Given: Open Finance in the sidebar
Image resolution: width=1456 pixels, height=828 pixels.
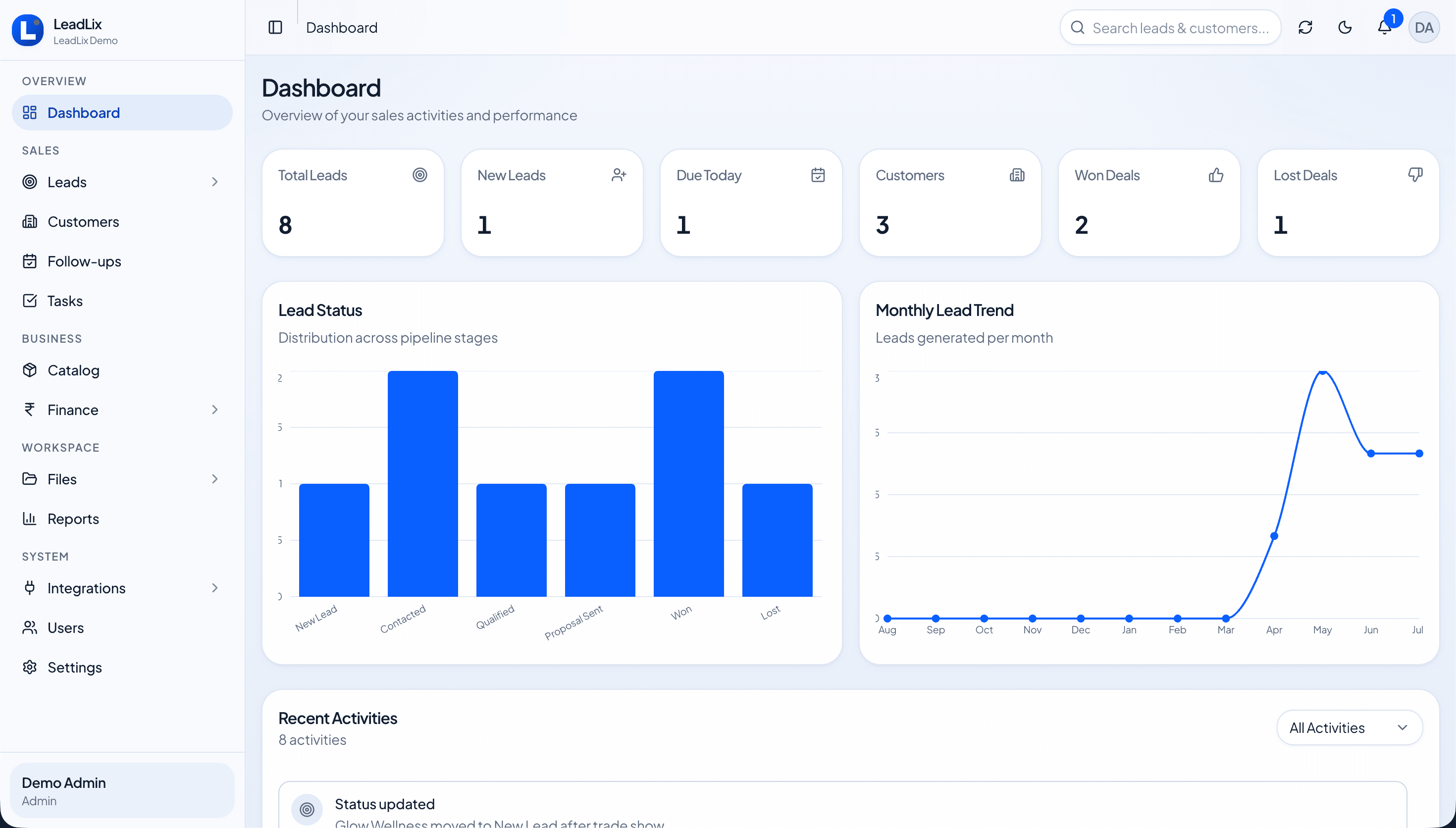Looking at the screenshot, I should tap(122, 410).
